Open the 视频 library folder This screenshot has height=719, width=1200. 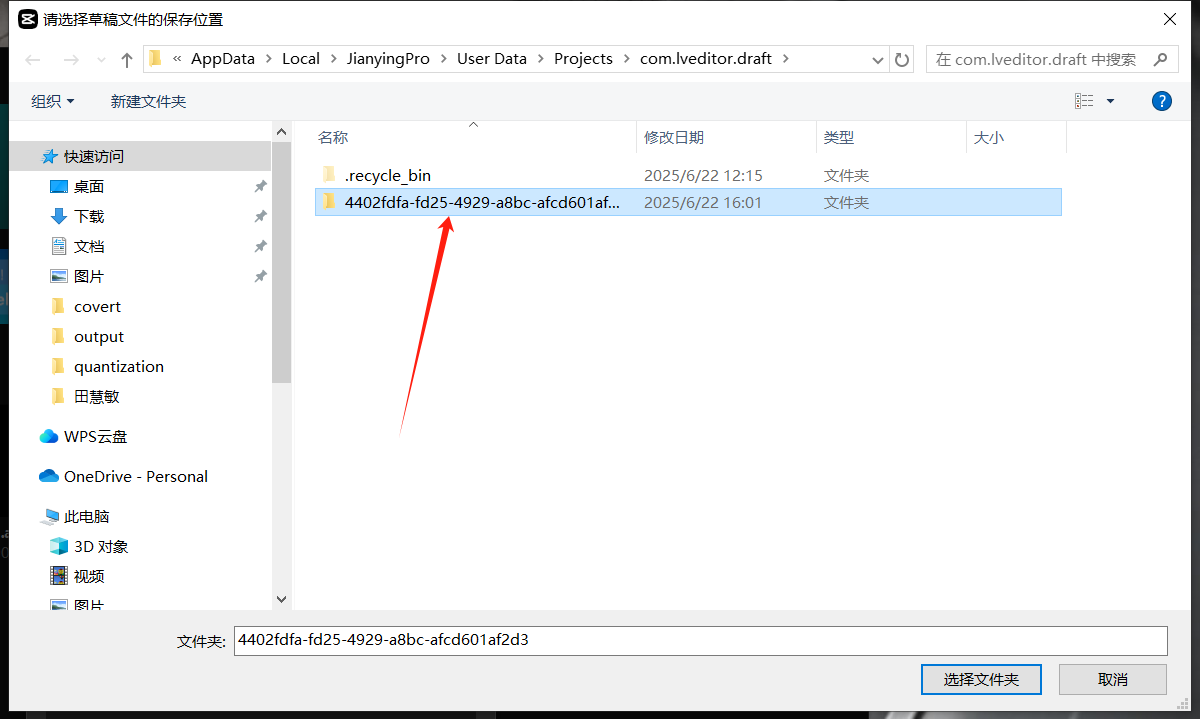pos(88,577)
